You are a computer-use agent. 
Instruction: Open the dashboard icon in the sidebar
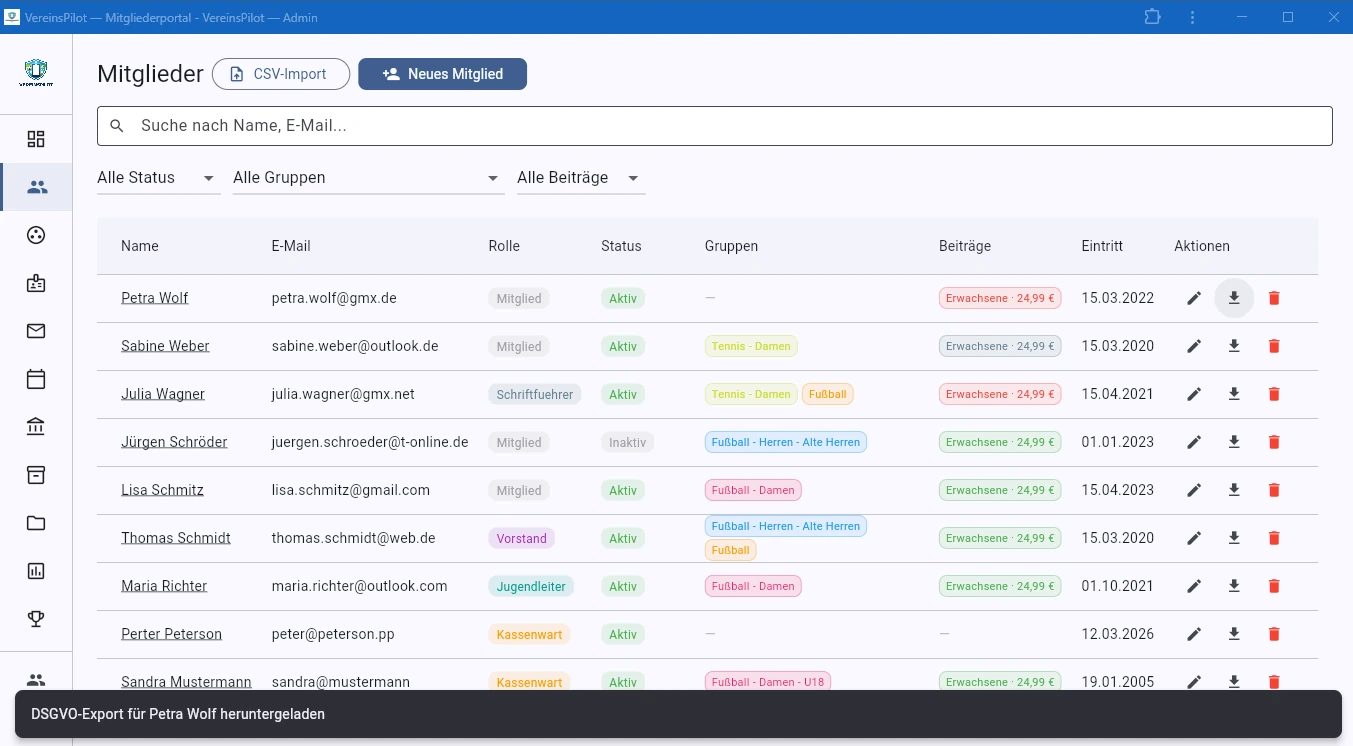pyautogui.click(x=36, y=139)
